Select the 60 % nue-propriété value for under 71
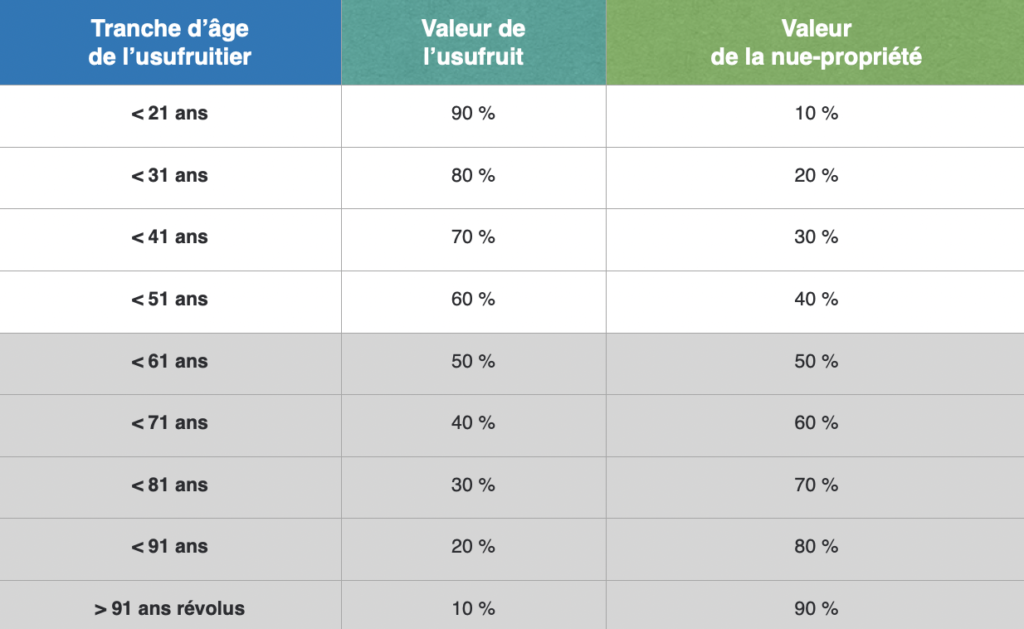 pos(815,424)
